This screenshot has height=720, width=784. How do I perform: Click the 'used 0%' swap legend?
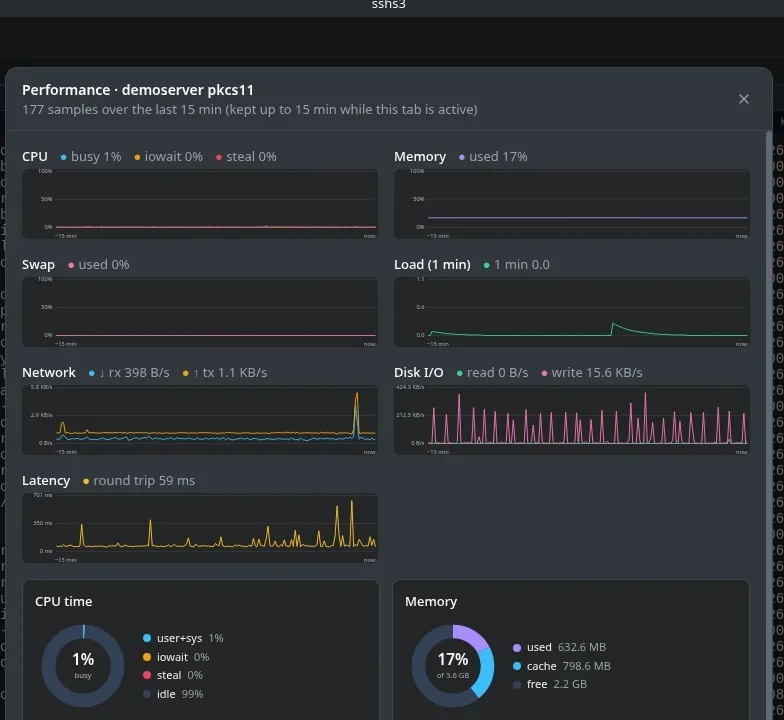coord(98,264)
